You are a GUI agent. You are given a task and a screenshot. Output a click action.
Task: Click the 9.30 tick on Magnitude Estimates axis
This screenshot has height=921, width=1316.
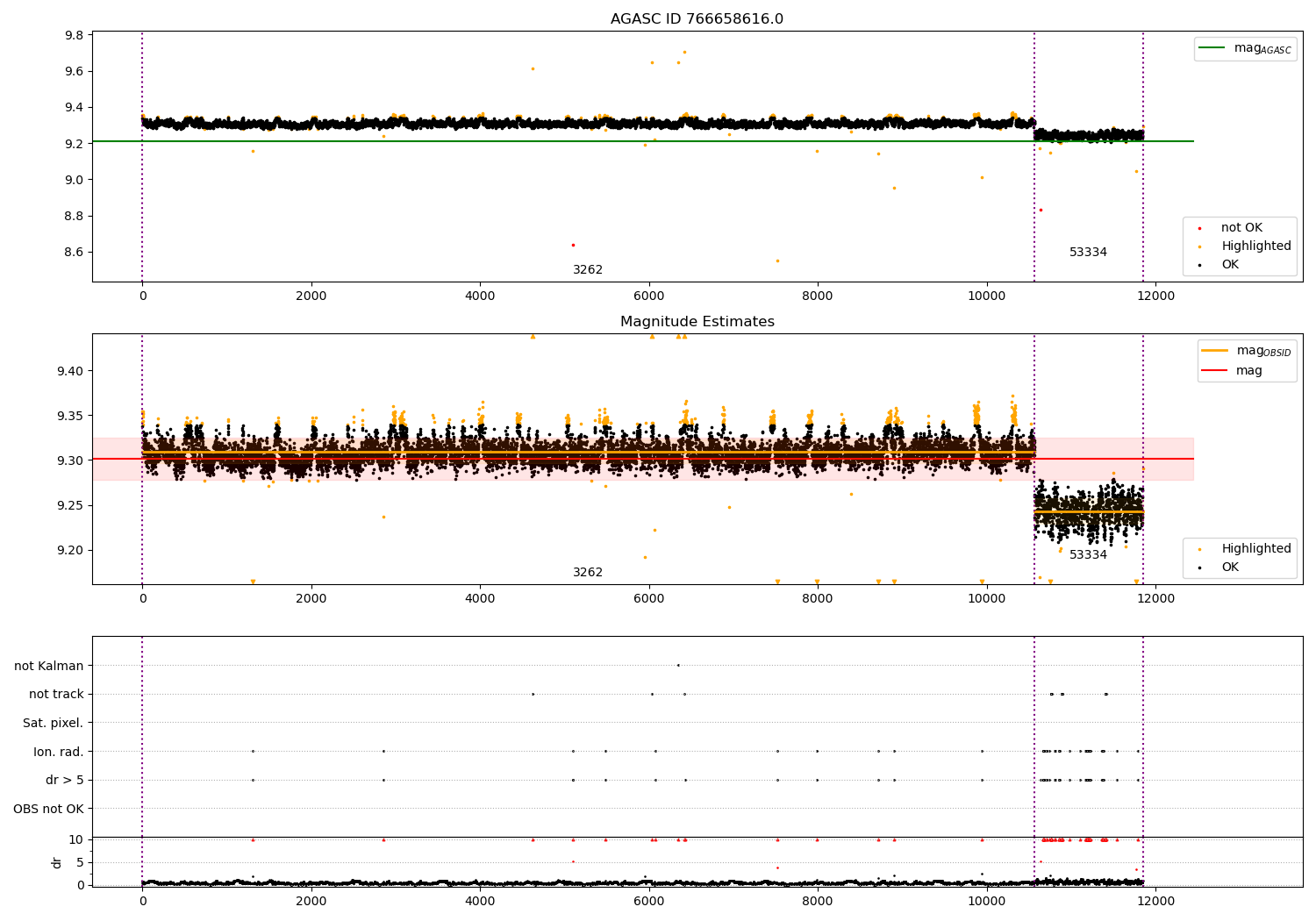[x=71, y=460]
